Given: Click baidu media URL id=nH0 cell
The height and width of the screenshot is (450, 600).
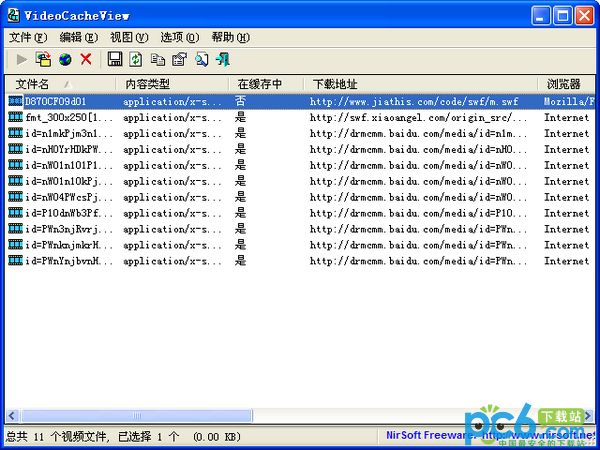Looking at the screenshot, I should pyautogui.click(x=419, y=149).
